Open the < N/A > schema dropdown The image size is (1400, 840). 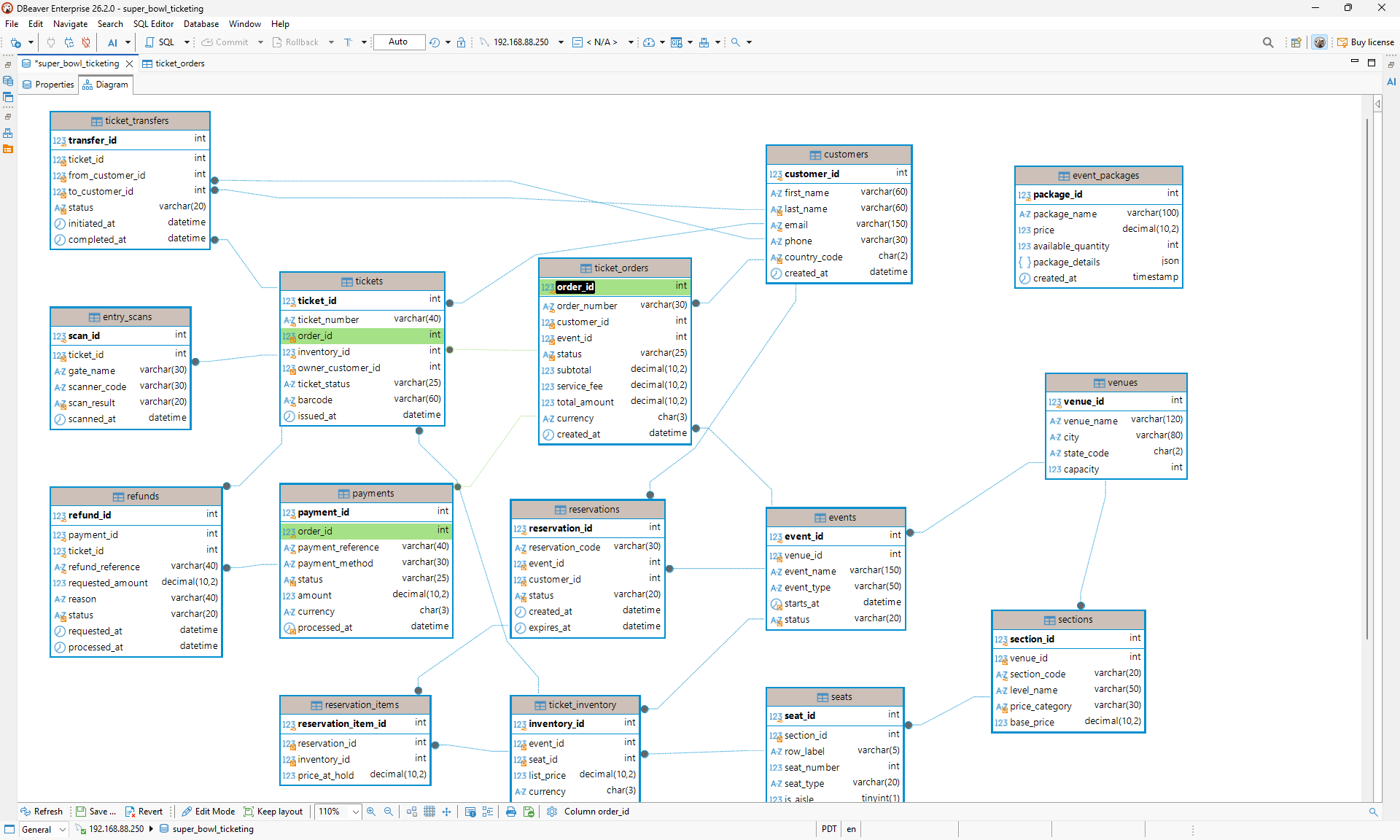(x=631, y=42)
